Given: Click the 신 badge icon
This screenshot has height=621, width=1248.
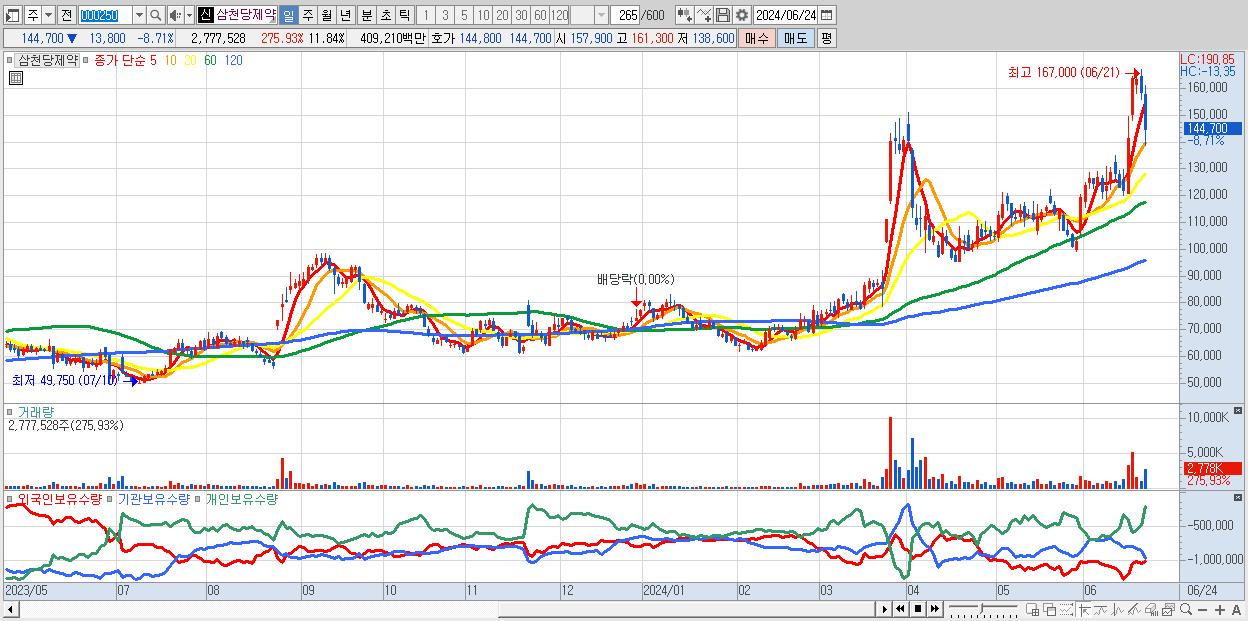Looking at the screenshot, I should point(205,15).
